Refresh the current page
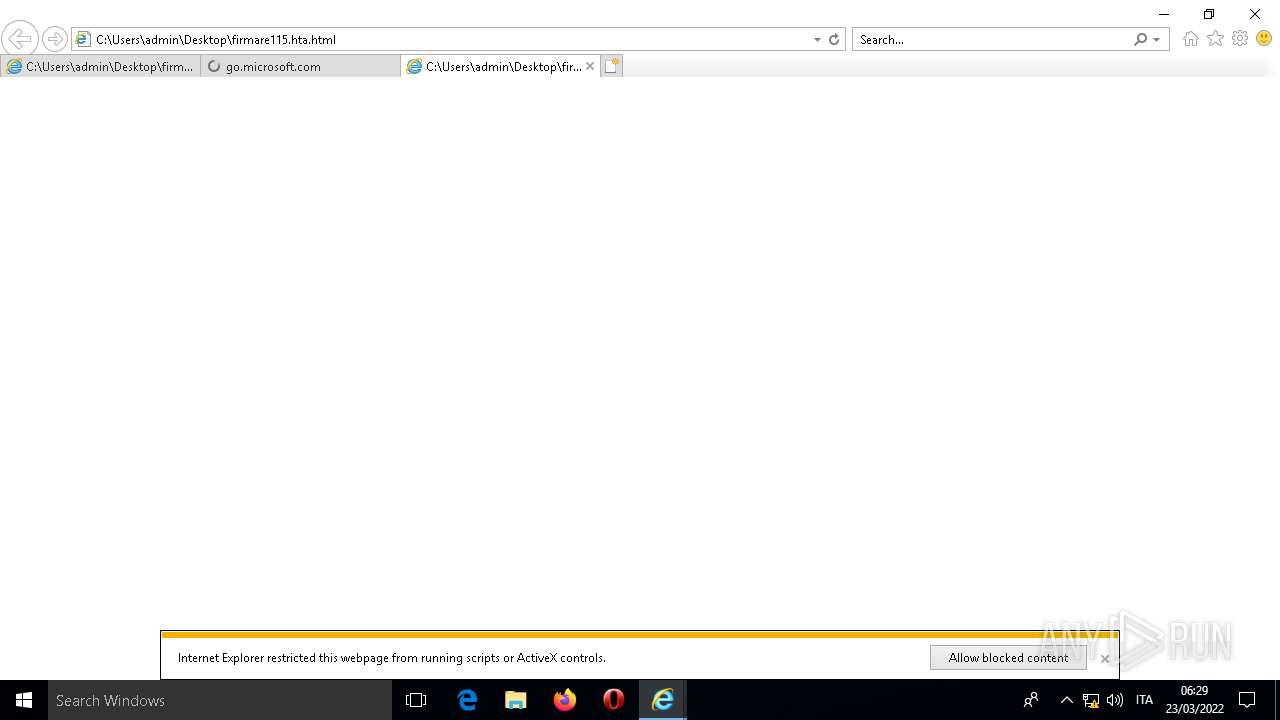Viewport: 1280px width, 720px height. coord(834,39)
